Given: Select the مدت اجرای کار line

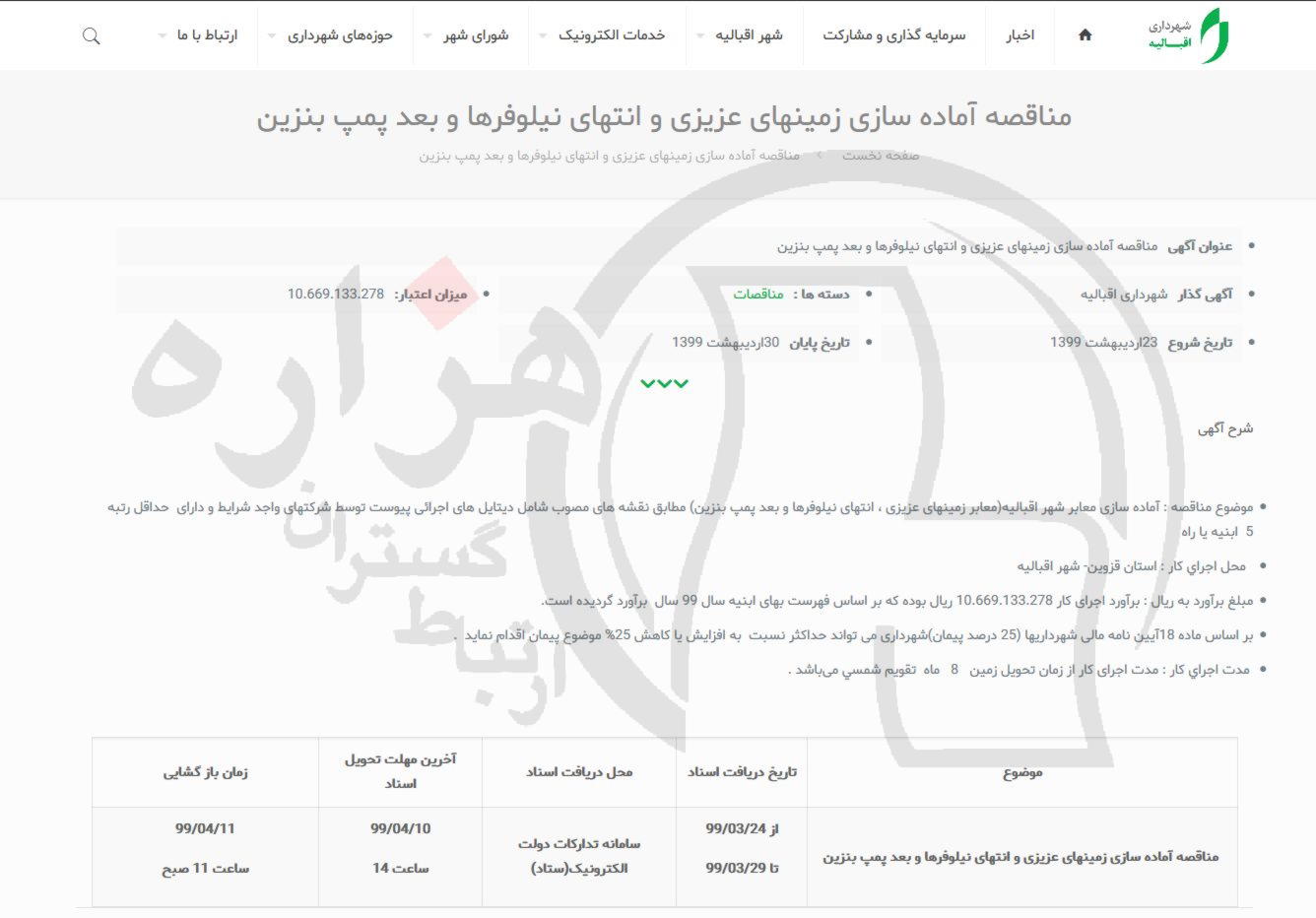Looking at the screenshot, I should point(1020,670).
